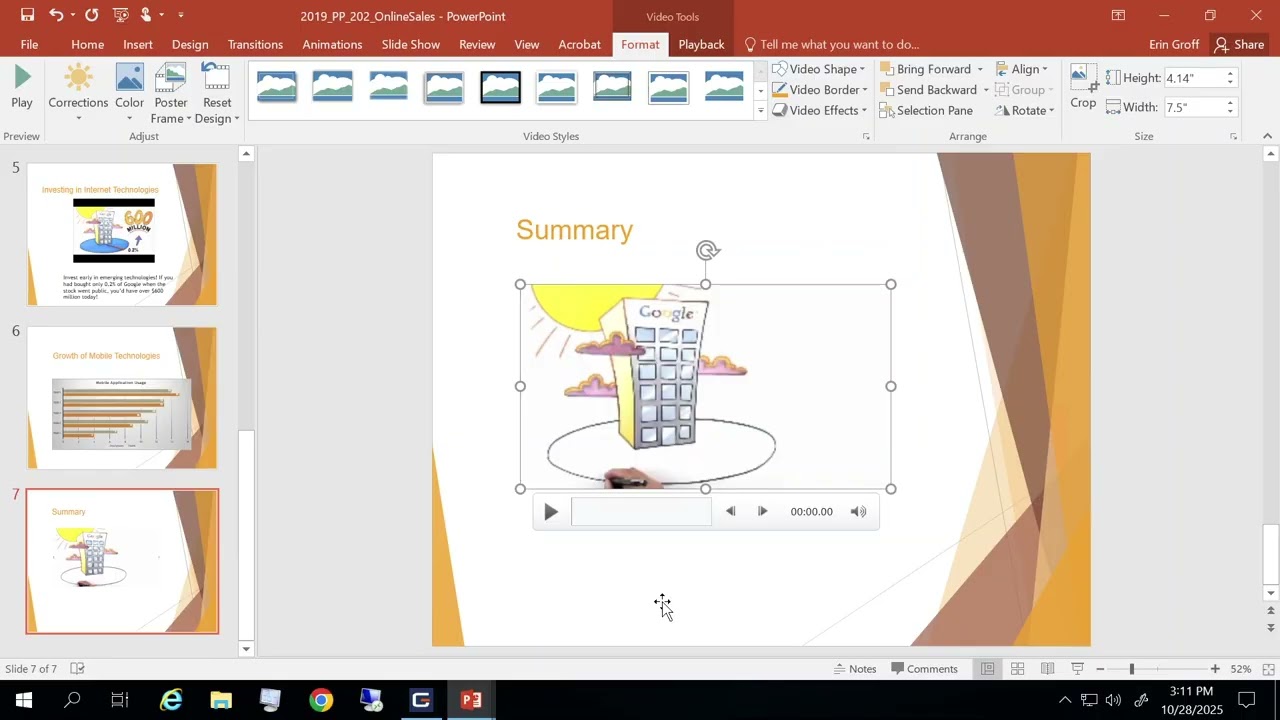Toggle the Notes pane
The image size is (1280, 720).
(x=855, y=669)
